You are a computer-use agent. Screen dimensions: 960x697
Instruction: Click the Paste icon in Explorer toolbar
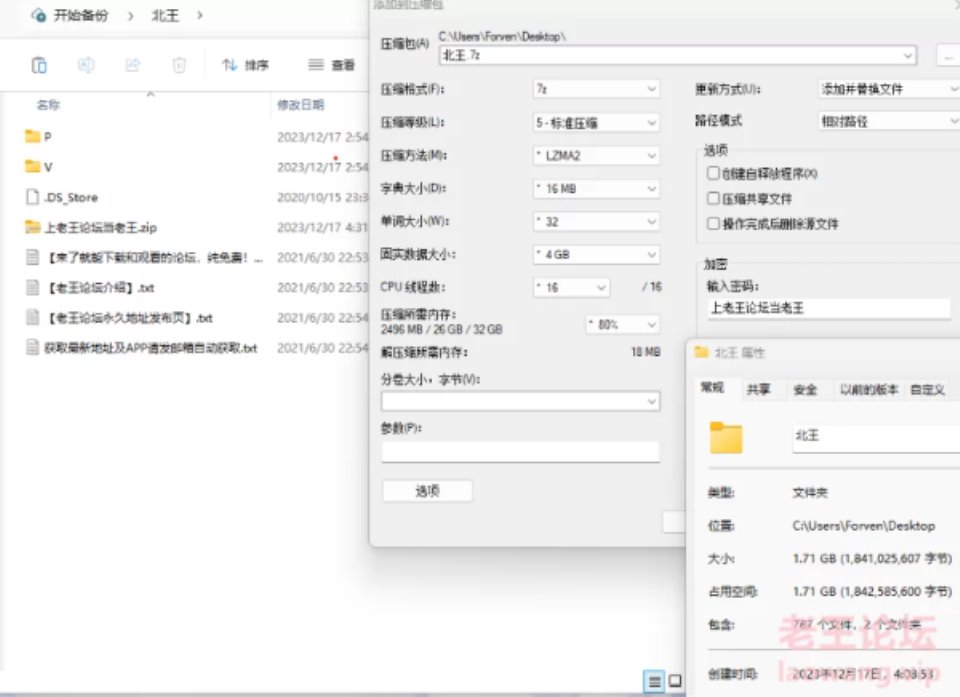click(40, 64)
